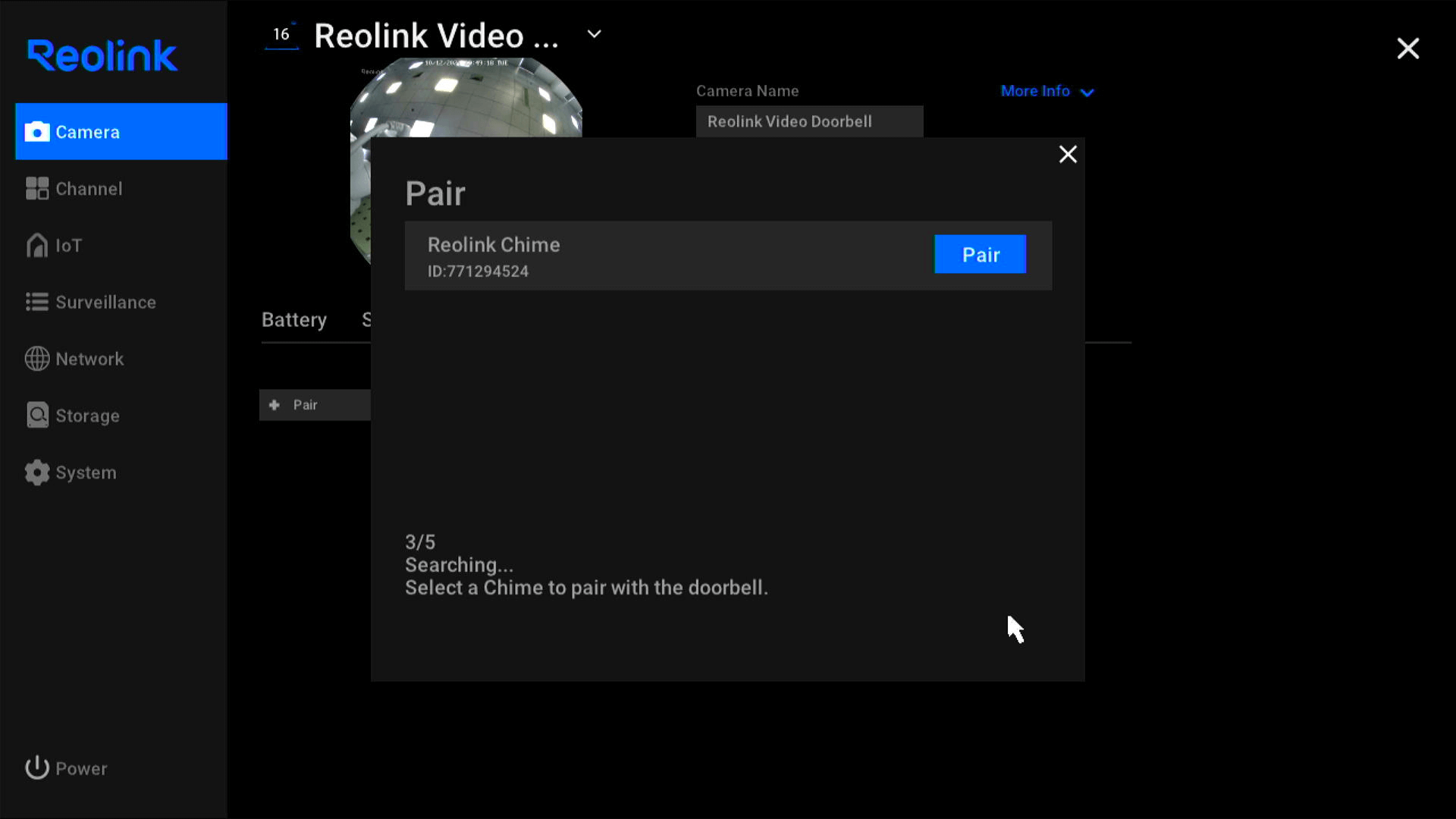Toggle visibility of Camera section
The image size is (1456, 819).
(121, 131)
